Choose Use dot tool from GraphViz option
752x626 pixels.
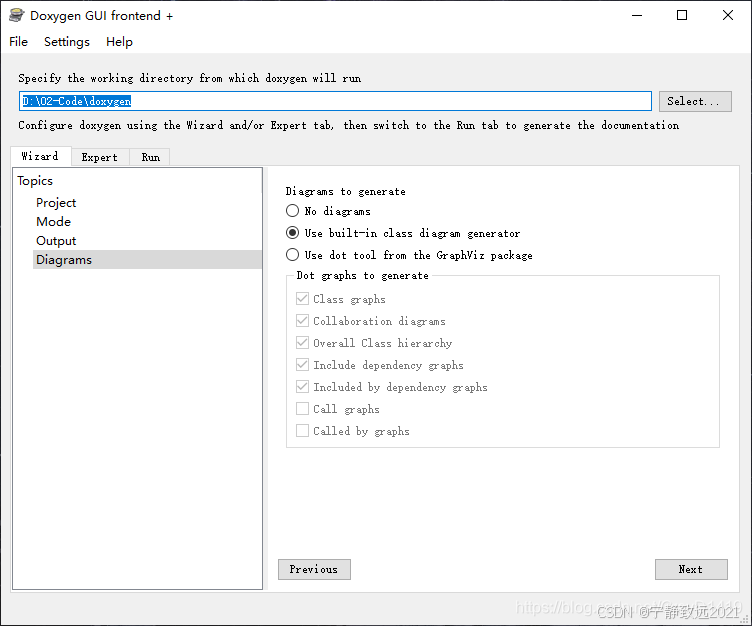pos(292,255)
